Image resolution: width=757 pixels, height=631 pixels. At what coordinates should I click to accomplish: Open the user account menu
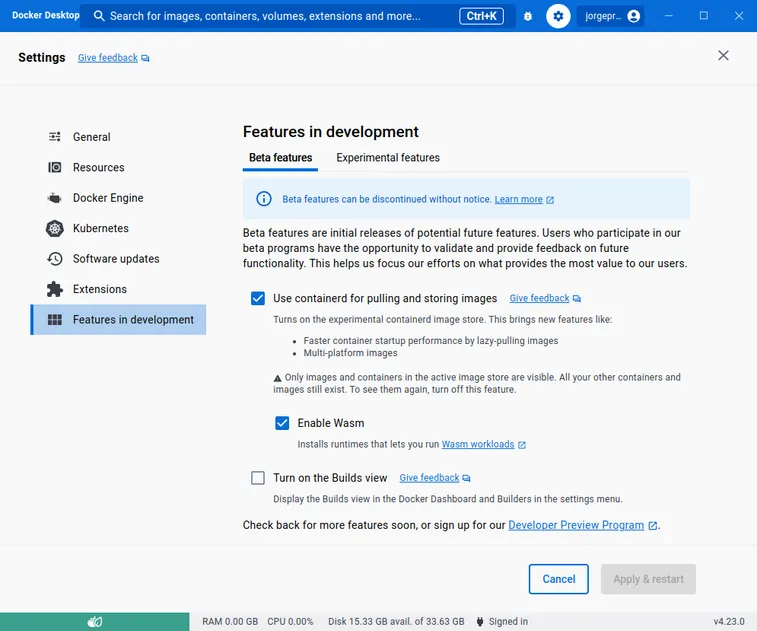point(610,16)
